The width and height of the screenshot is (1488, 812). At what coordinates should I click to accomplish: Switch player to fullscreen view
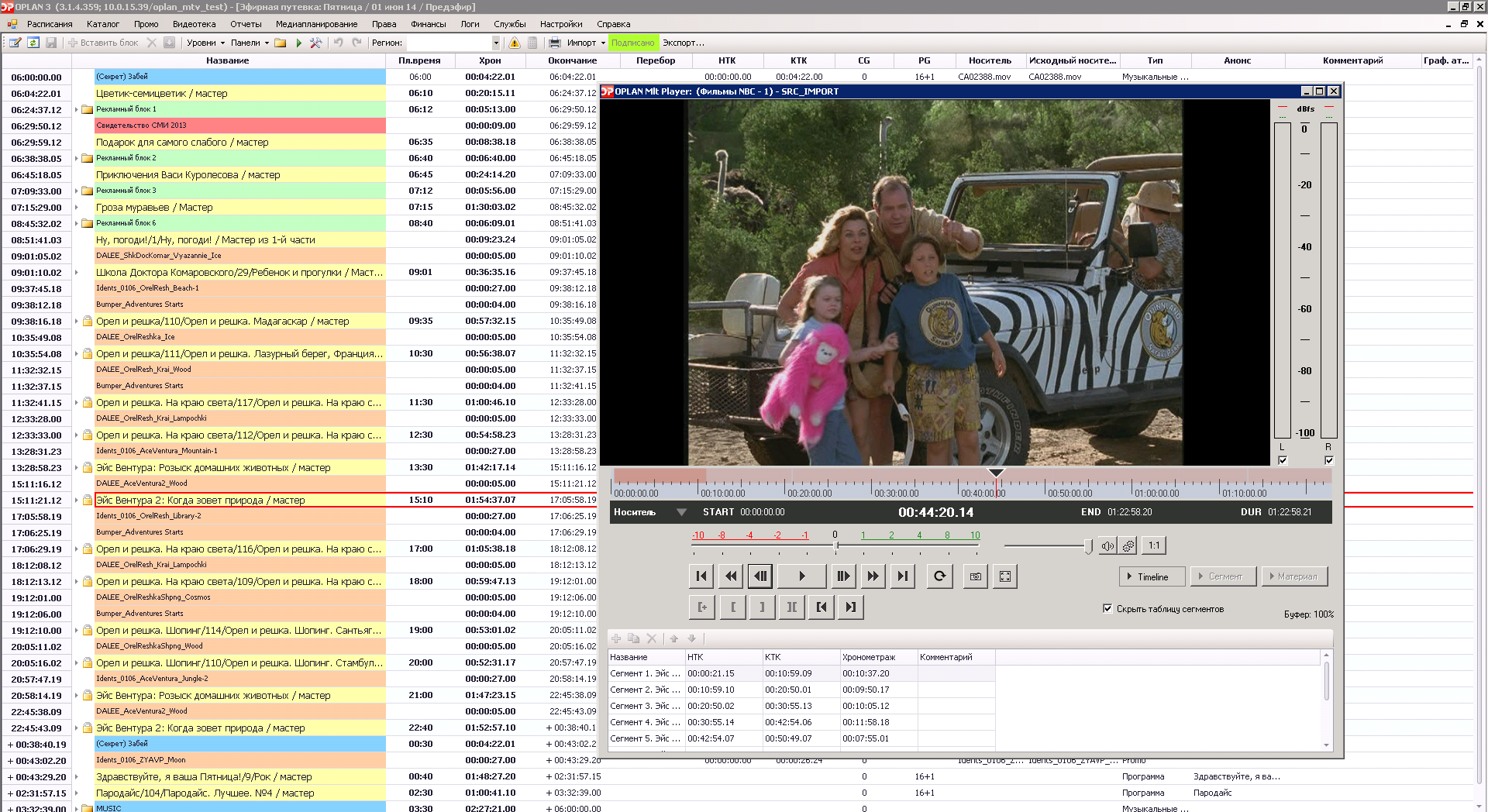pos(1005,576)
